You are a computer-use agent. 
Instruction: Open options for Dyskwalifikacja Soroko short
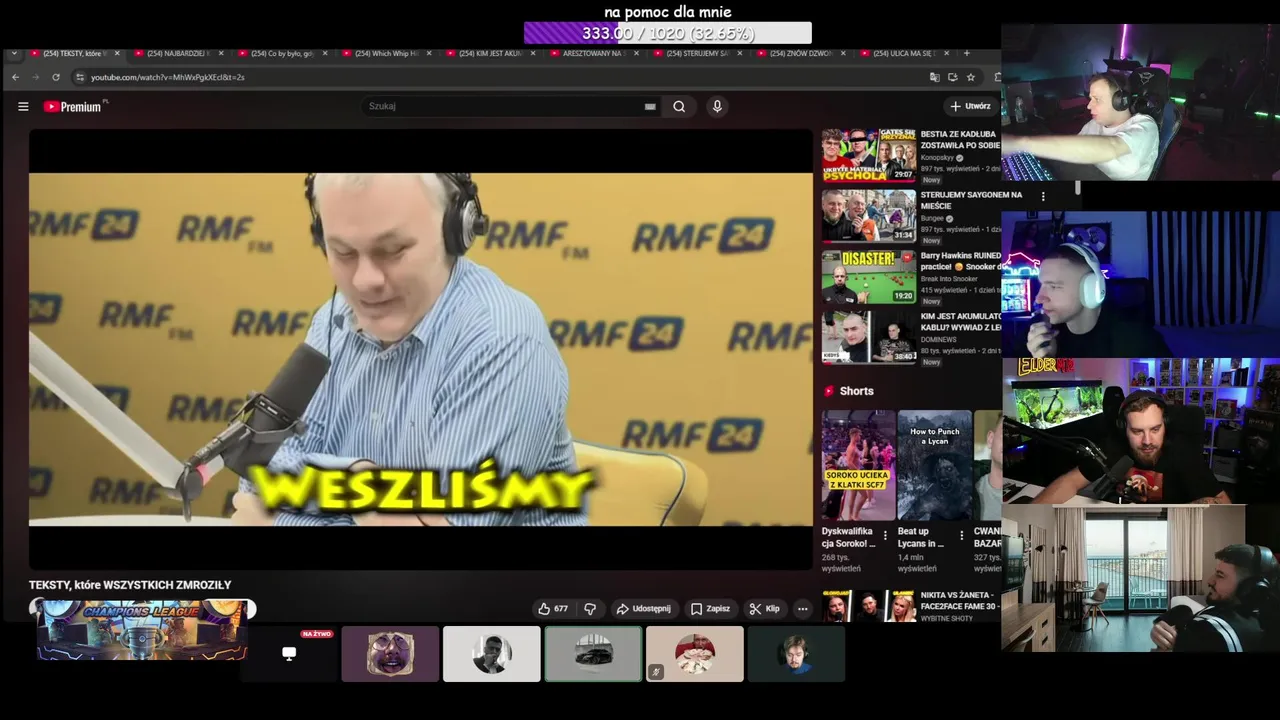point(886,536)
